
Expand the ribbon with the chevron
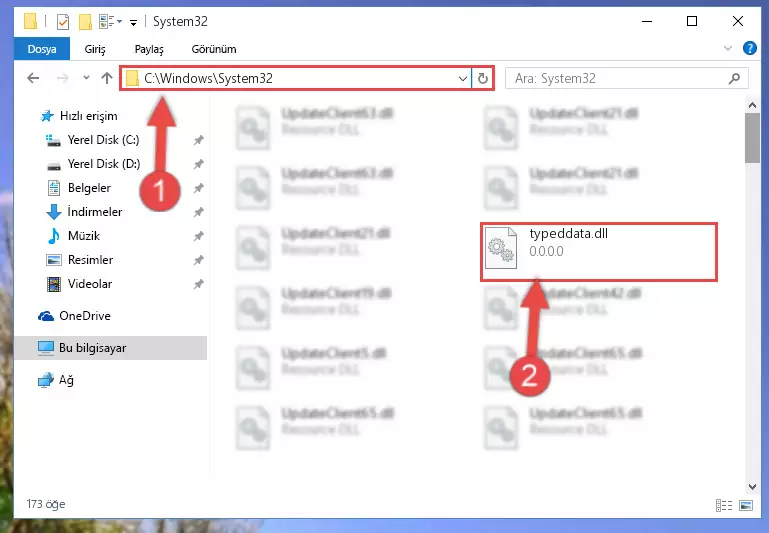click(728, 48)
